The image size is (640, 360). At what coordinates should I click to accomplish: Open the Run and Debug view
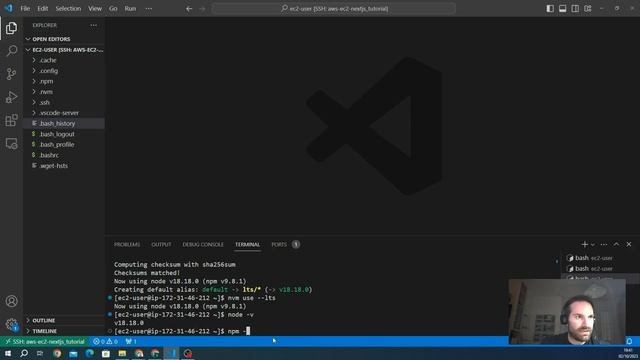coord(11,97)
